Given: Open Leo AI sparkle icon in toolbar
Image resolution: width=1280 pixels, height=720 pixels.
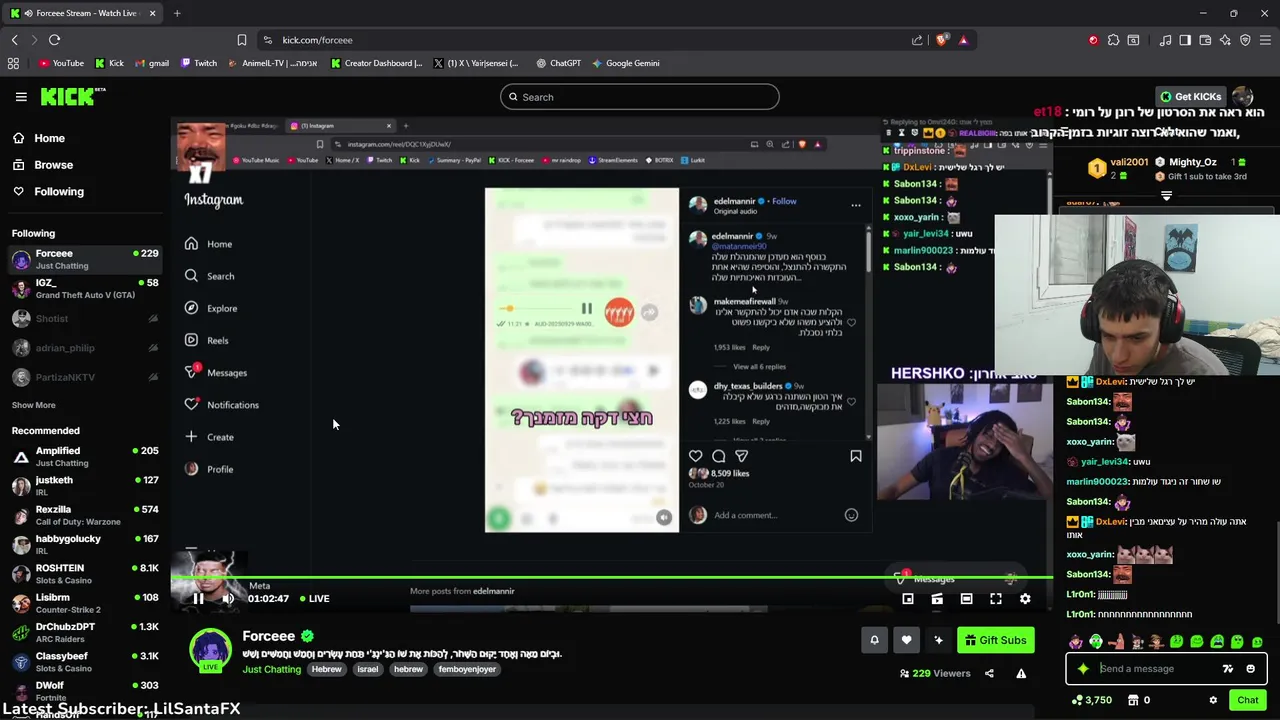Looking at the screenshot, I should [1225, 40].
